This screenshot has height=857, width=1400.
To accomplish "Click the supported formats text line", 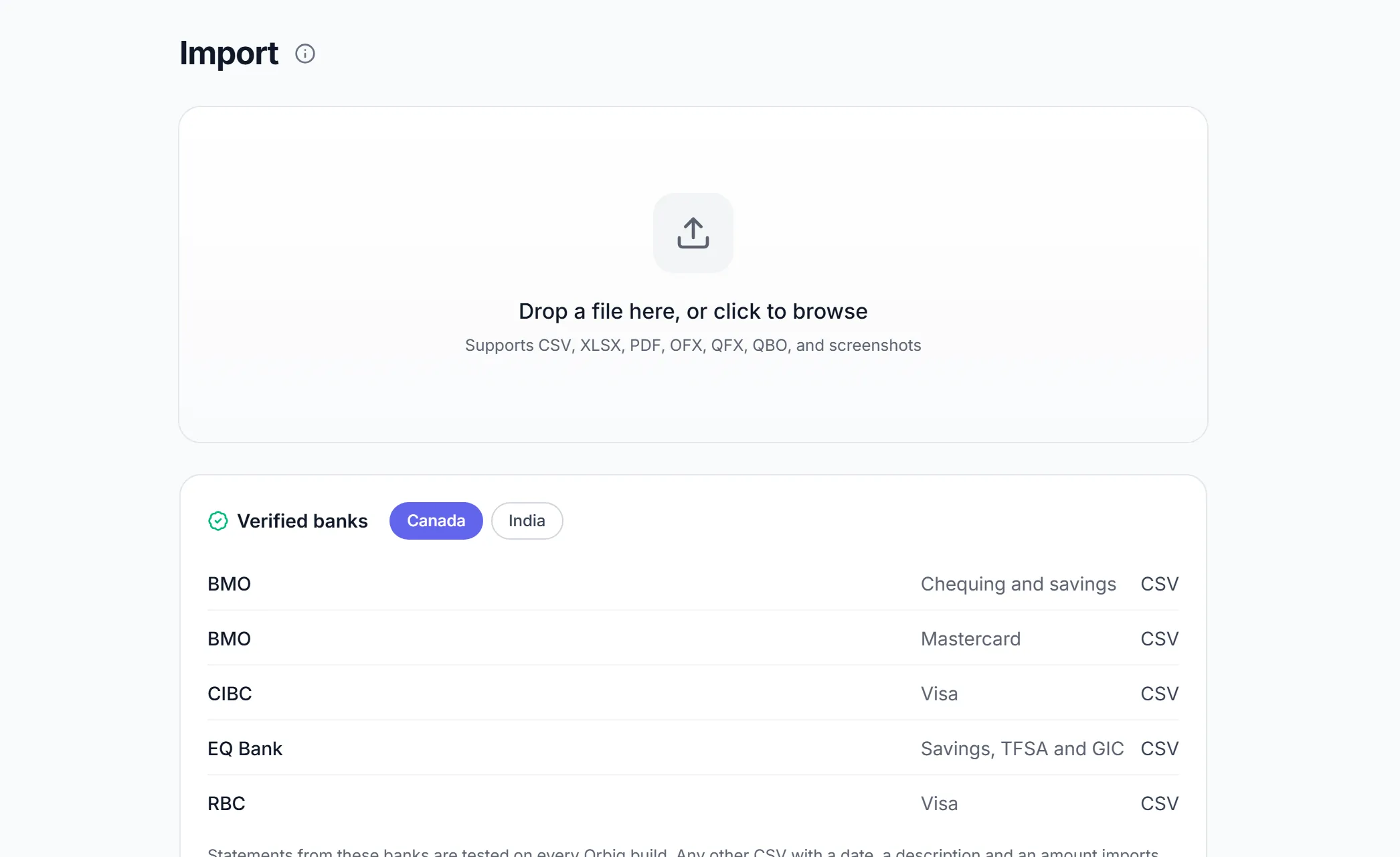I will click(693, 345).
